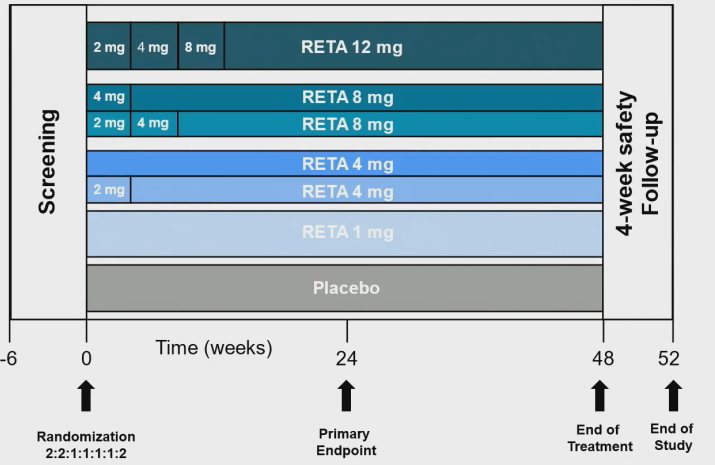
Task: Click the week 48 axis label
Action: pos(603,359)
